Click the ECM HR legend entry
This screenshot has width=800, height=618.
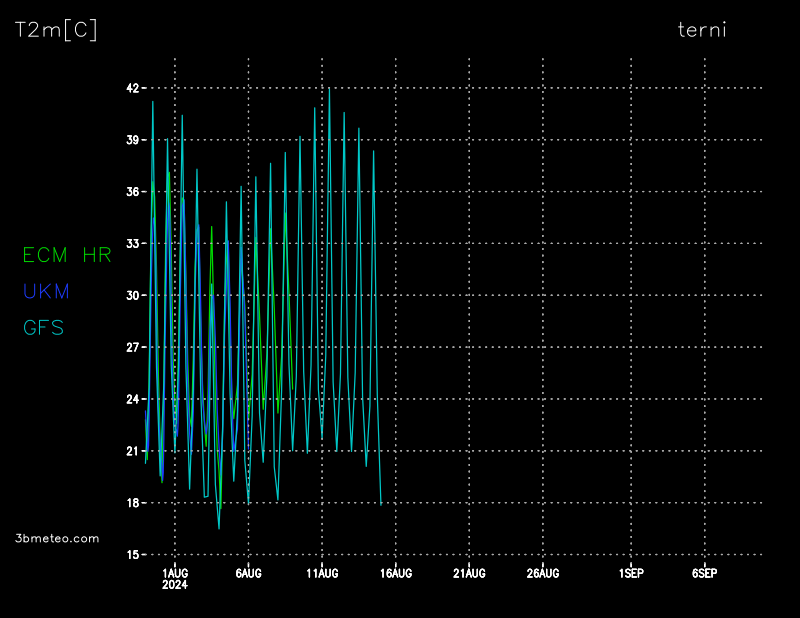[67, 255]
